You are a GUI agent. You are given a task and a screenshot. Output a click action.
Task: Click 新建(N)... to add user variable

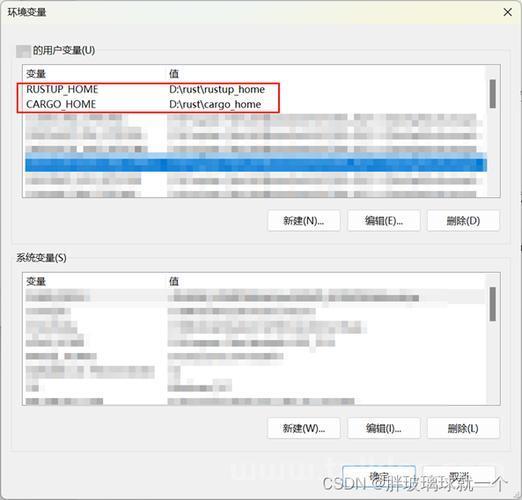304,220
